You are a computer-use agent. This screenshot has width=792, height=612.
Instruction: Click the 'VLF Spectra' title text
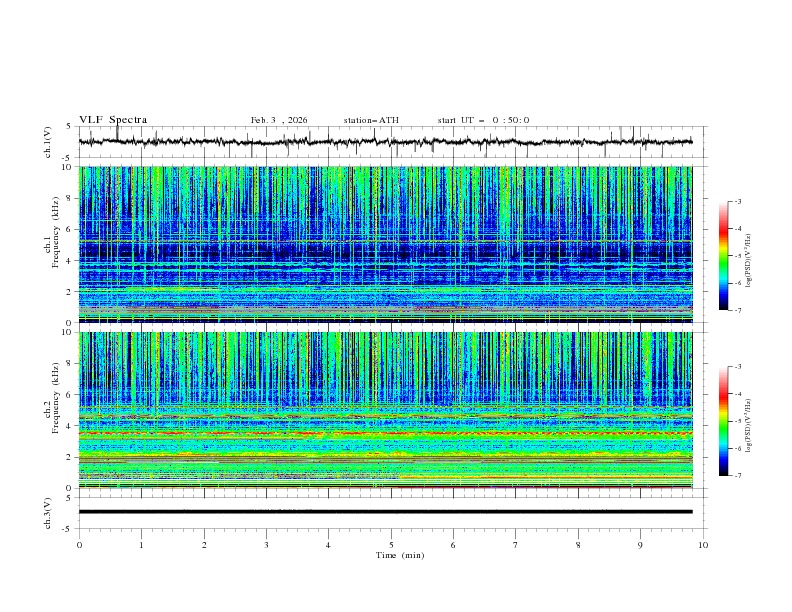coord(113,120)
